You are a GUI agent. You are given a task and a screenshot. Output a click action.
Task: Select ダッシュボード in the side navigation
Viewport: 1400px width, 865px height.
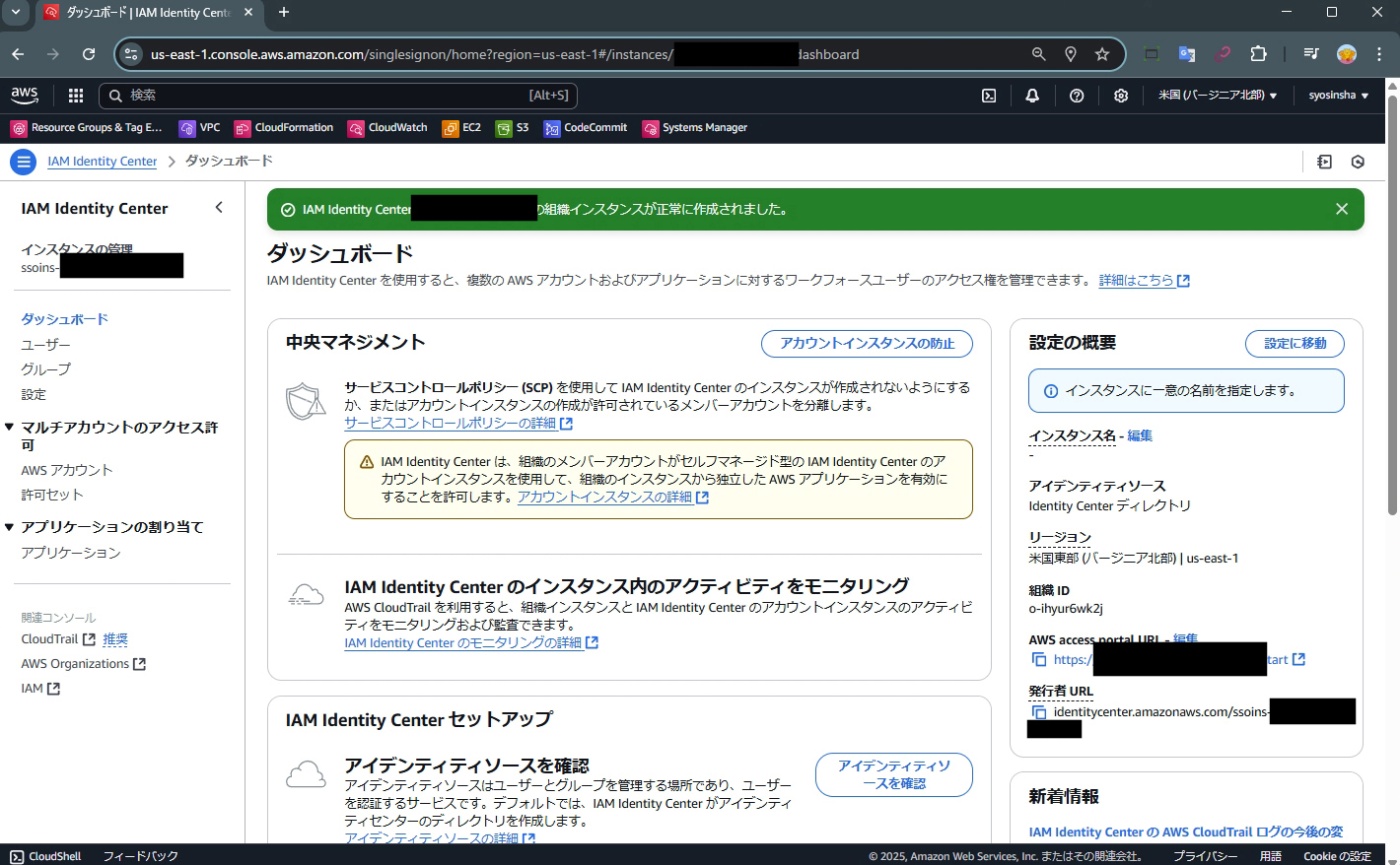click(65, 319)
